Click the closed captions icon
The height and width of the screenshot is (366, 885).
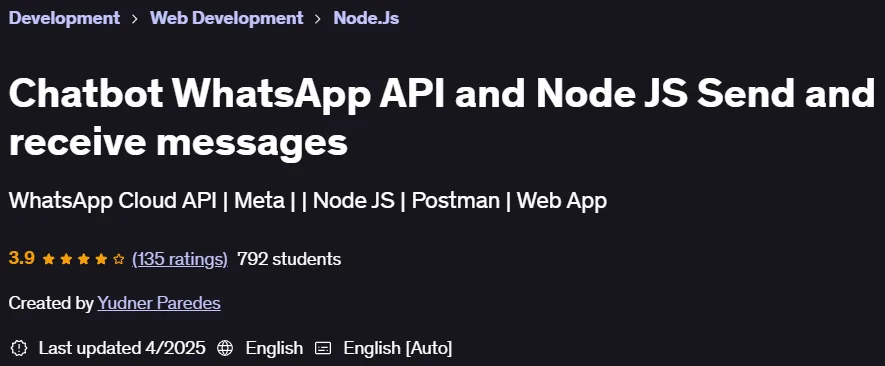click(x=323, y=348)
